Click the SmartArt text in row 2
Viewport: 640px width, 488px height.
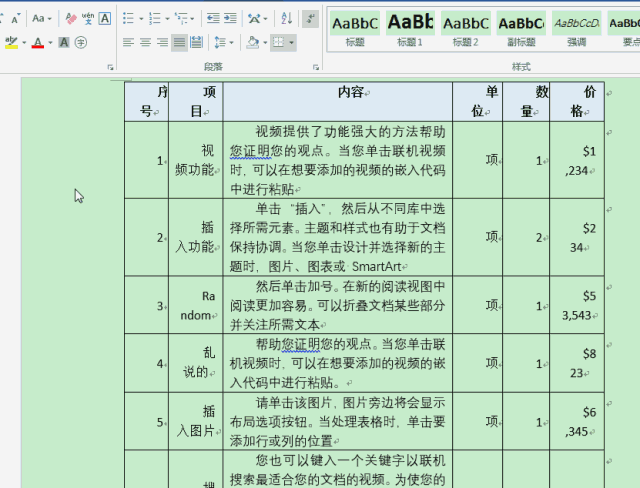coord(377,266)
